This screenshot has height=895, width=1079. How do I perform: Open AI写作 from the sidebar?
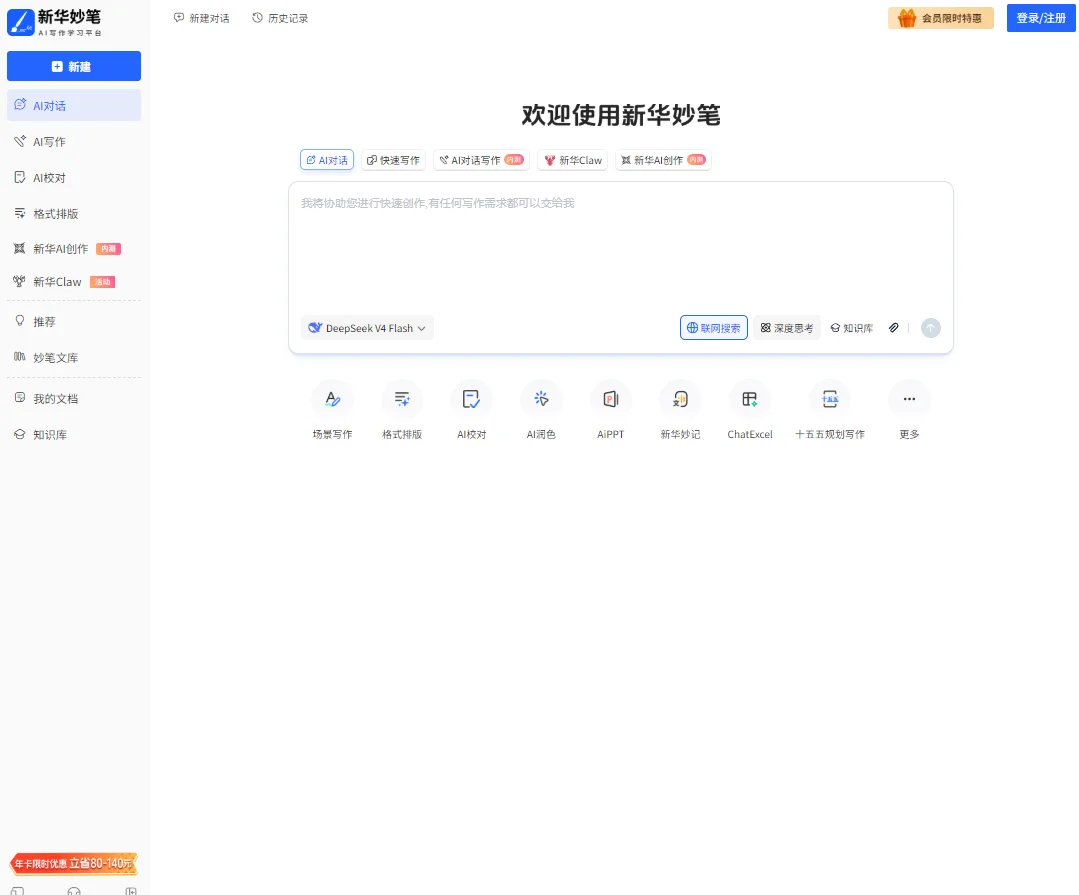click(74, 142)
